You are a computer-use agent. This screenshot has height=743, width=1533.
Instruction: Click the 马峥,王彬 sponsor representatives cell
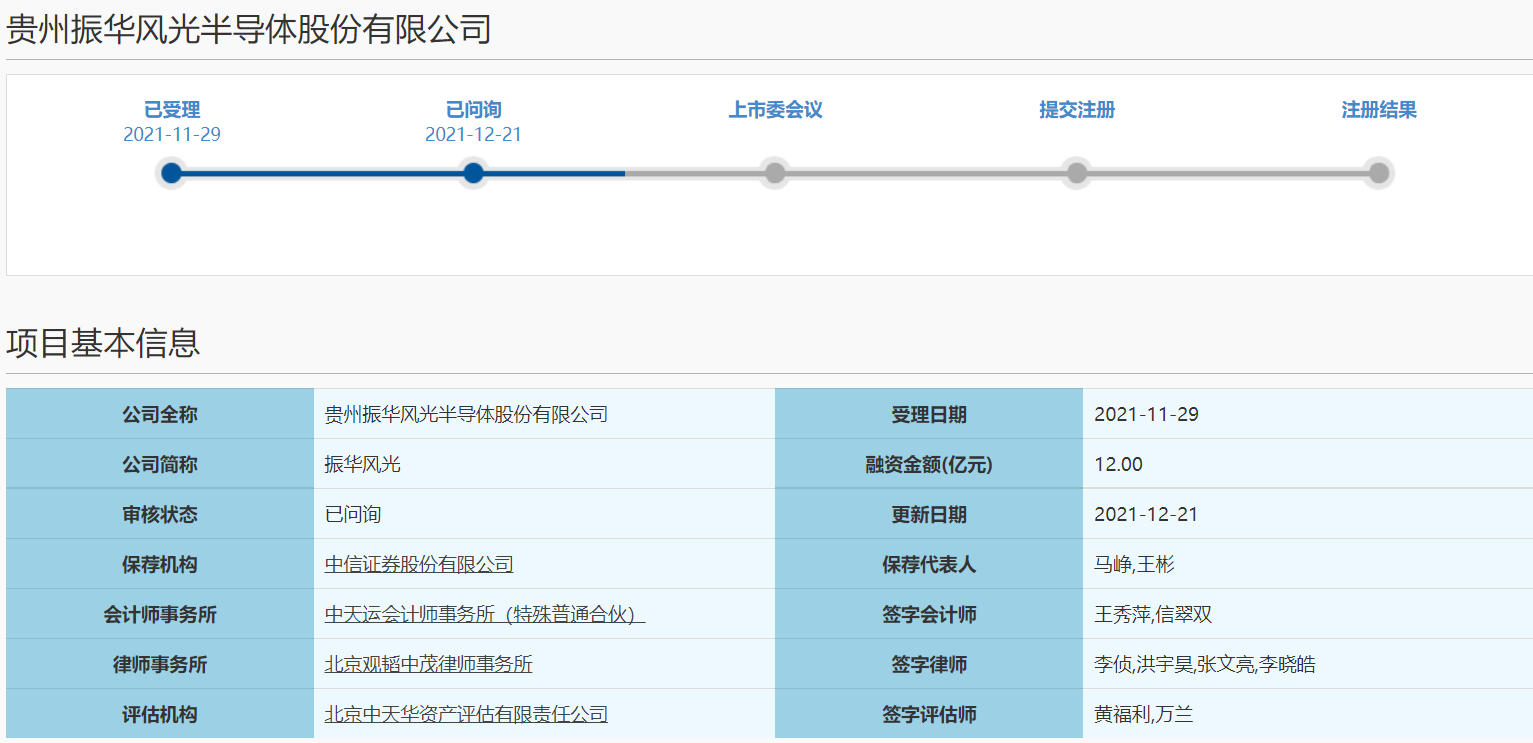(1134, 564)
